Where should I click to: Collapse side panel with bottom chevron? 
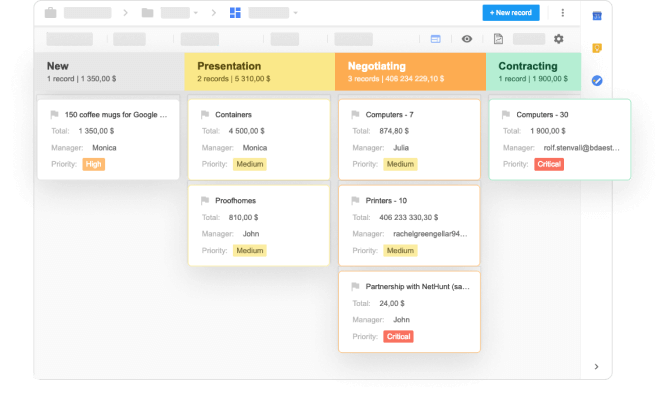(x=596, y=367)
